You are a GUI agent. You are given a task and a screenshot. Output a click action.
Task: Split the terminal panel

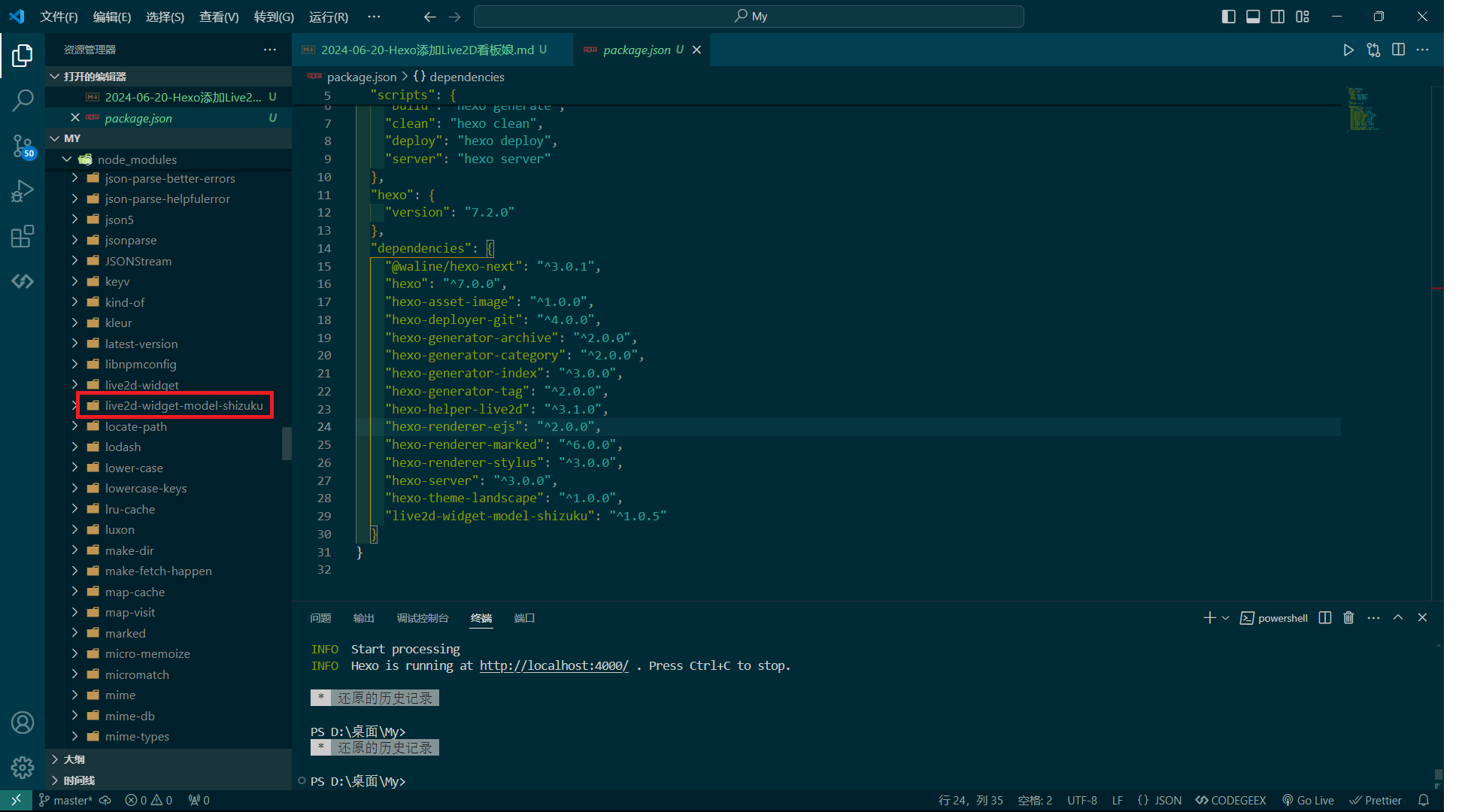pyautogui.click(x=1325, y=617)
